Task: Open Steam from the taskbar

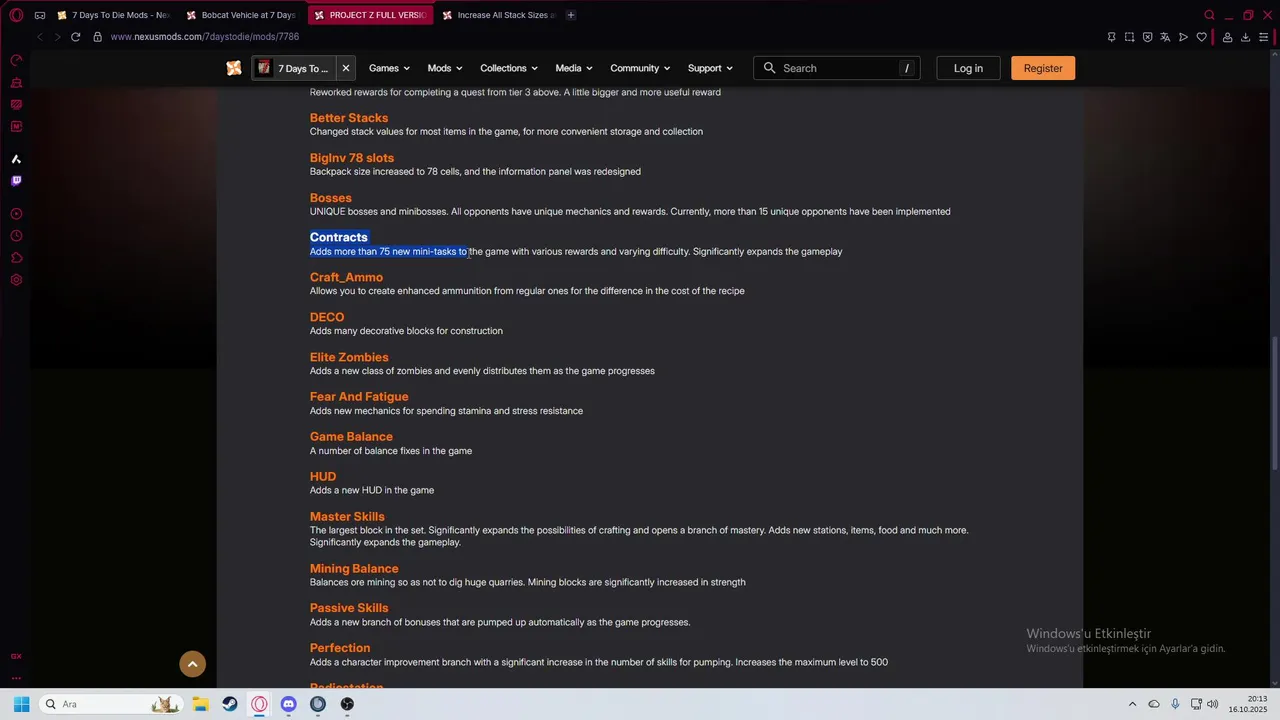Action: (x=230, y=704)
